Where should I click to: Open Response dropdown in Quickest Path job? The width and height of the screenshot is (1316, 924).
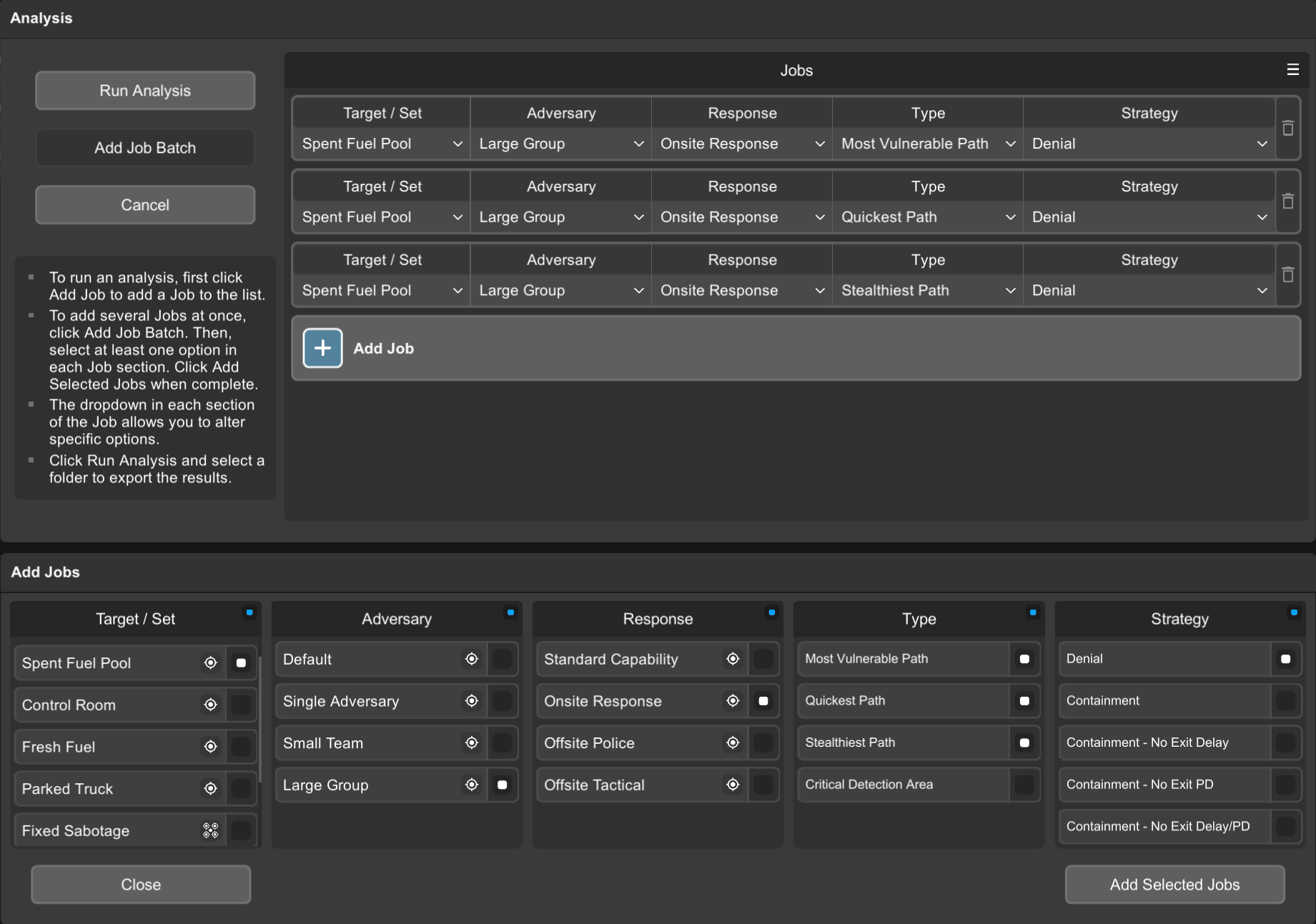point(742,217)
